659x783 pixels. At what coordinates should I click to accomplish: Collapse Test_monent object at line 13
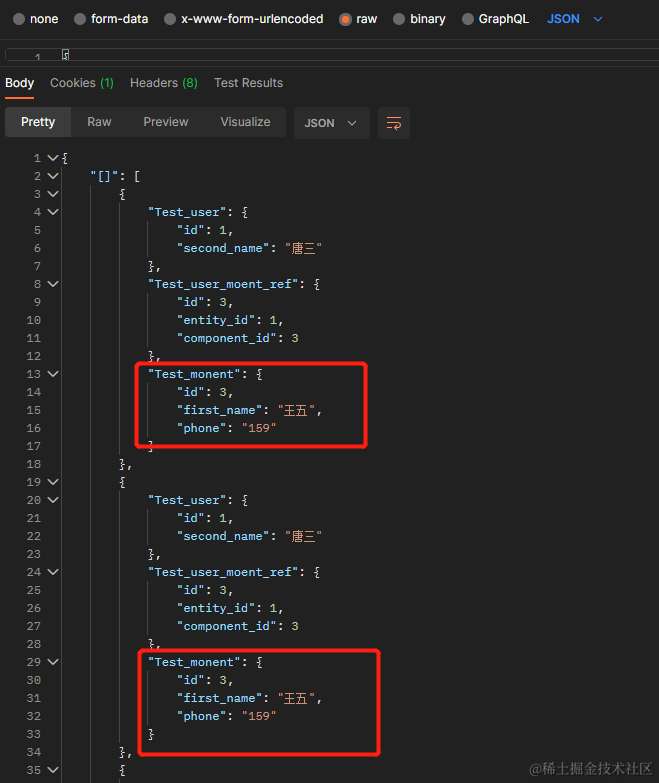53,374
